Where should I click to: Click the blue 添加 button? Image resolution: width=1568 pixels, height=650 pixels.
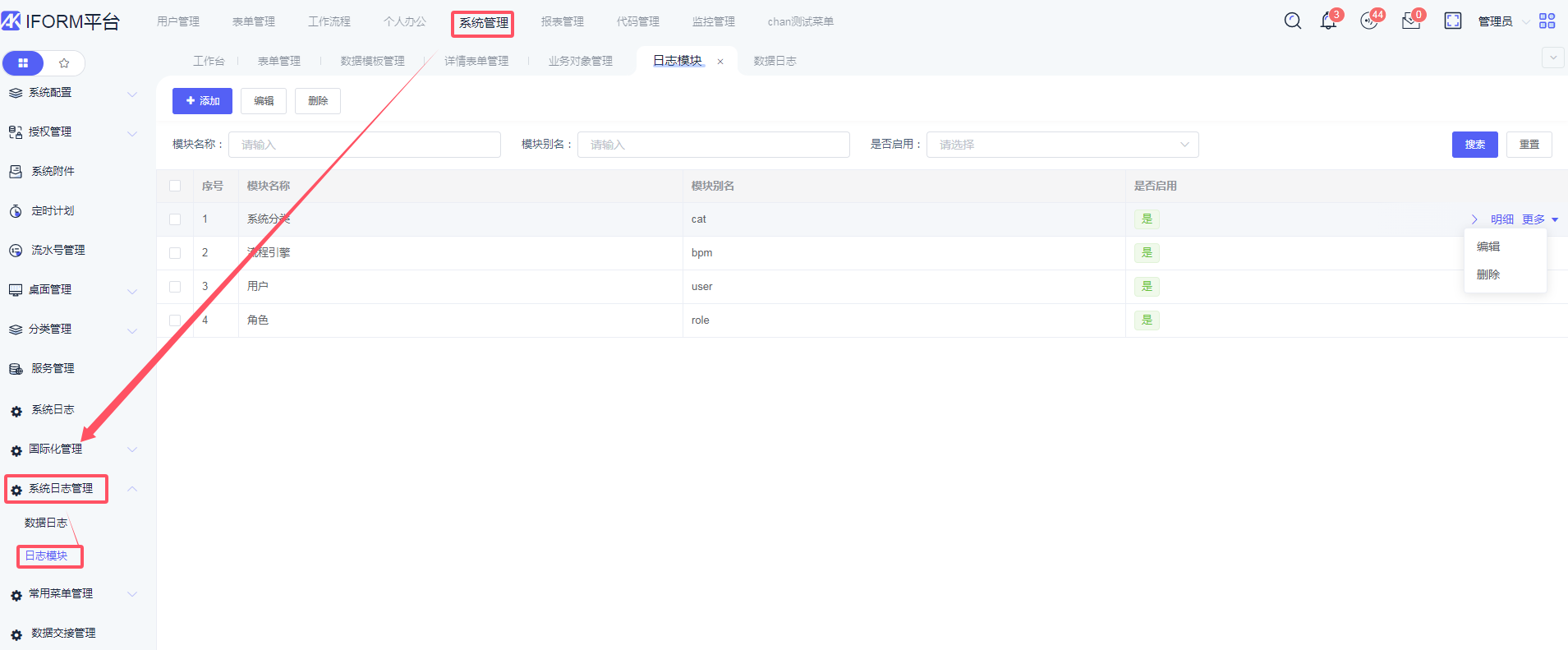pyautogui.click(x=202, y=101)
